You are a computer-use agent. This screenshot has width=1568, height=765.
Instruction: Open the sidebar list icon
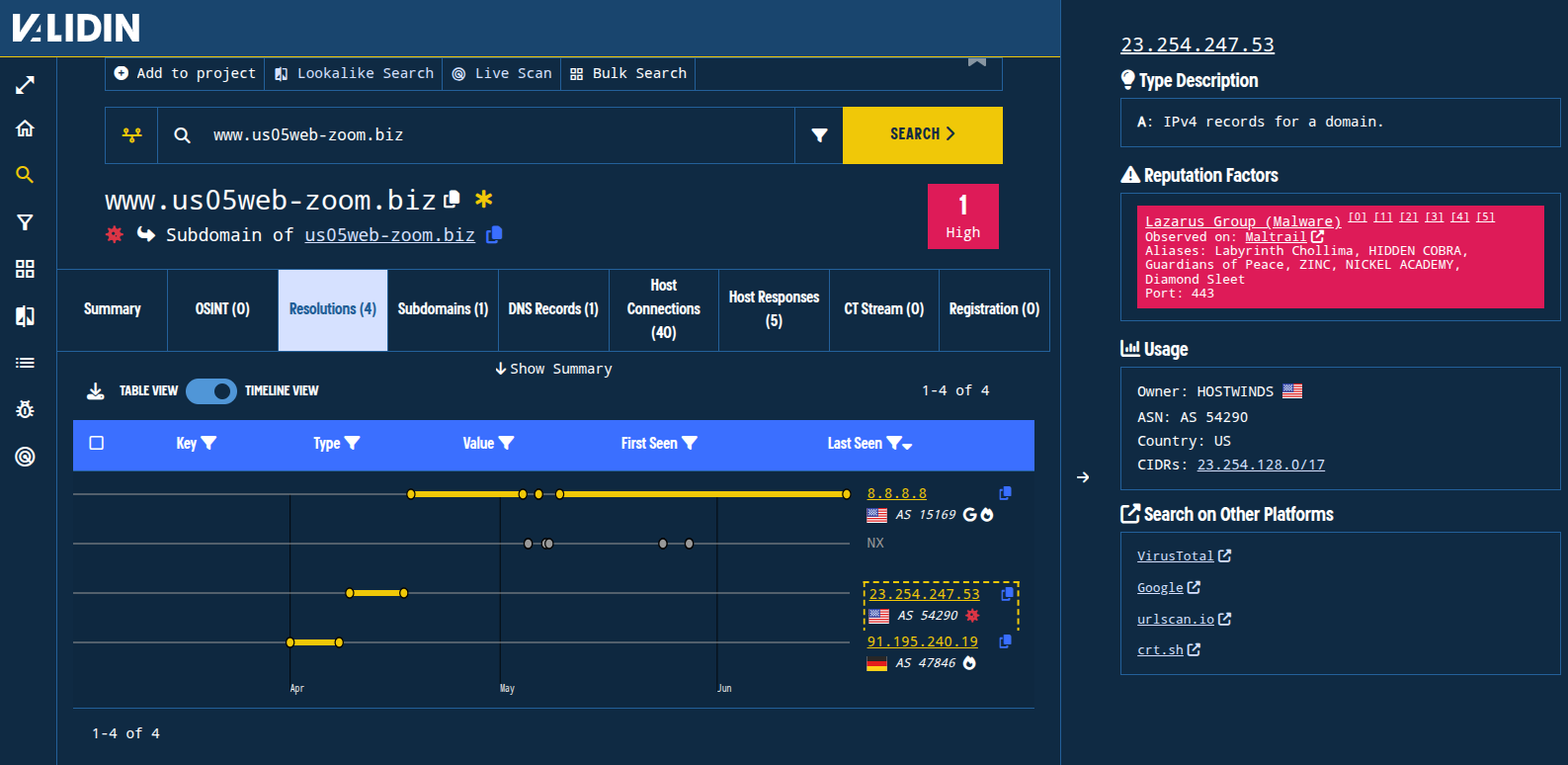click(25, 363)
